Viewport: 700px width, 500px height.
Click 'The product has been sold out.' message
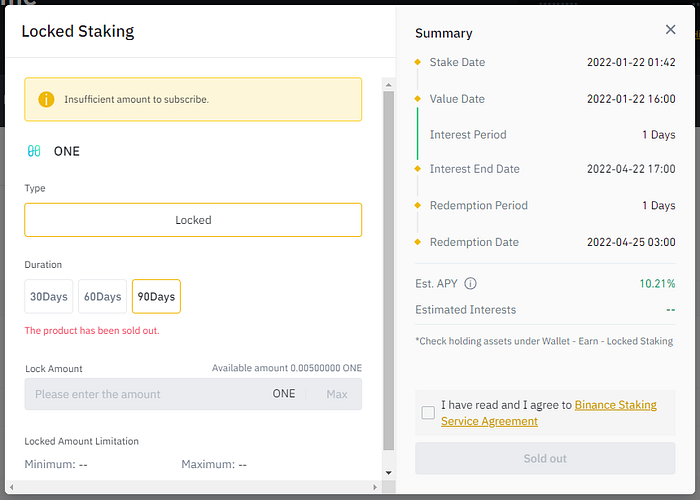click(92, 330)
